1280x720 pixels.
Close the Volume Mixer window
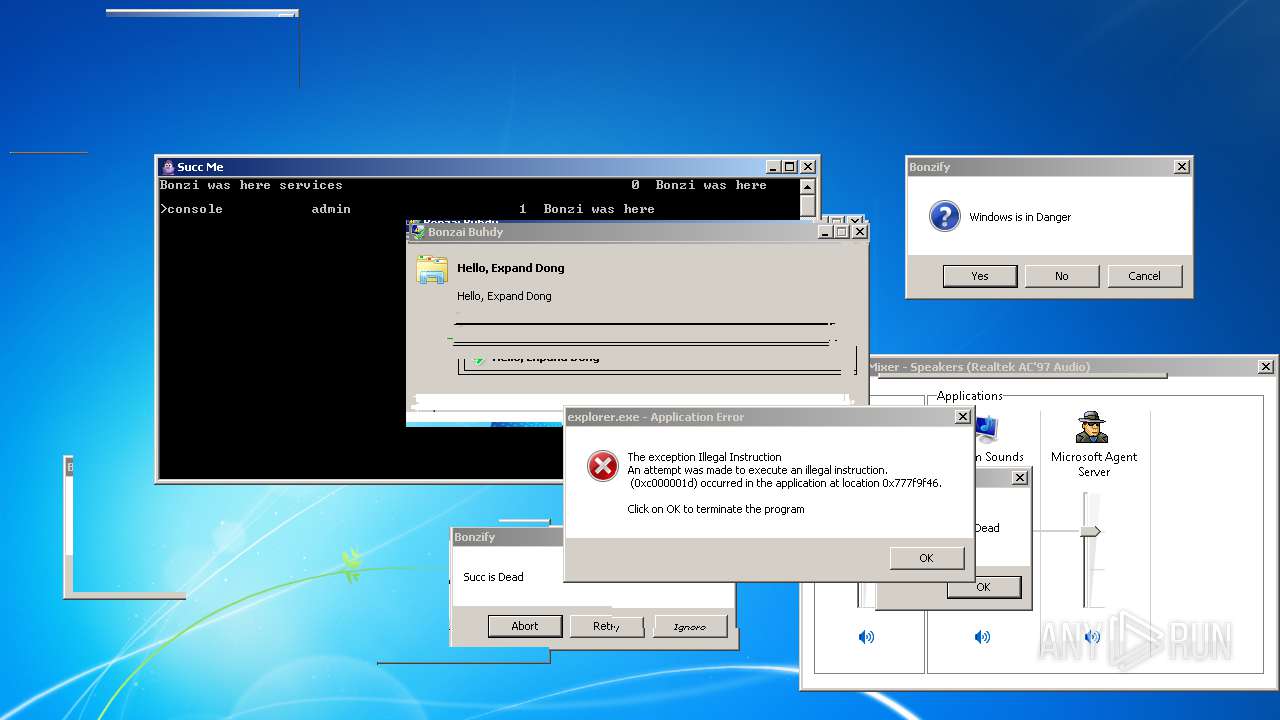tap(1265, 367)
